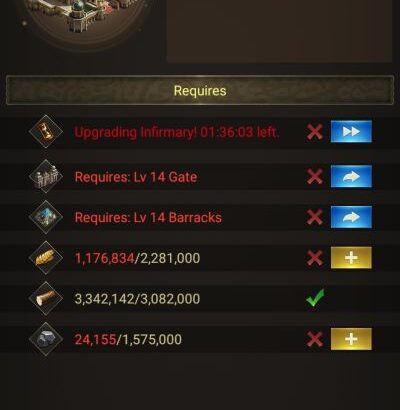
Task: Select the Requires section header
Action: [200, 91]
